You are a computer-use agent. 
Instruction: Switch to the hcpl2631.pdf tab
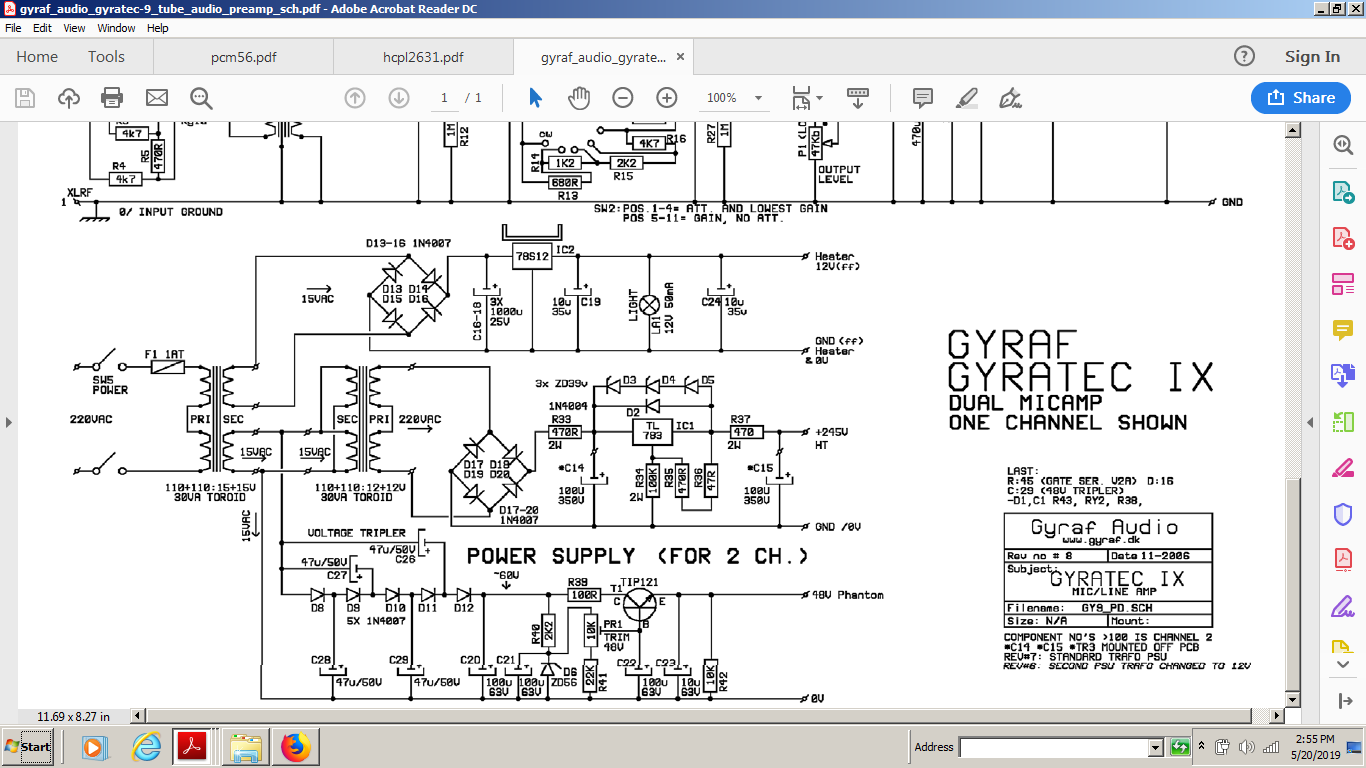tap(423, 57)
